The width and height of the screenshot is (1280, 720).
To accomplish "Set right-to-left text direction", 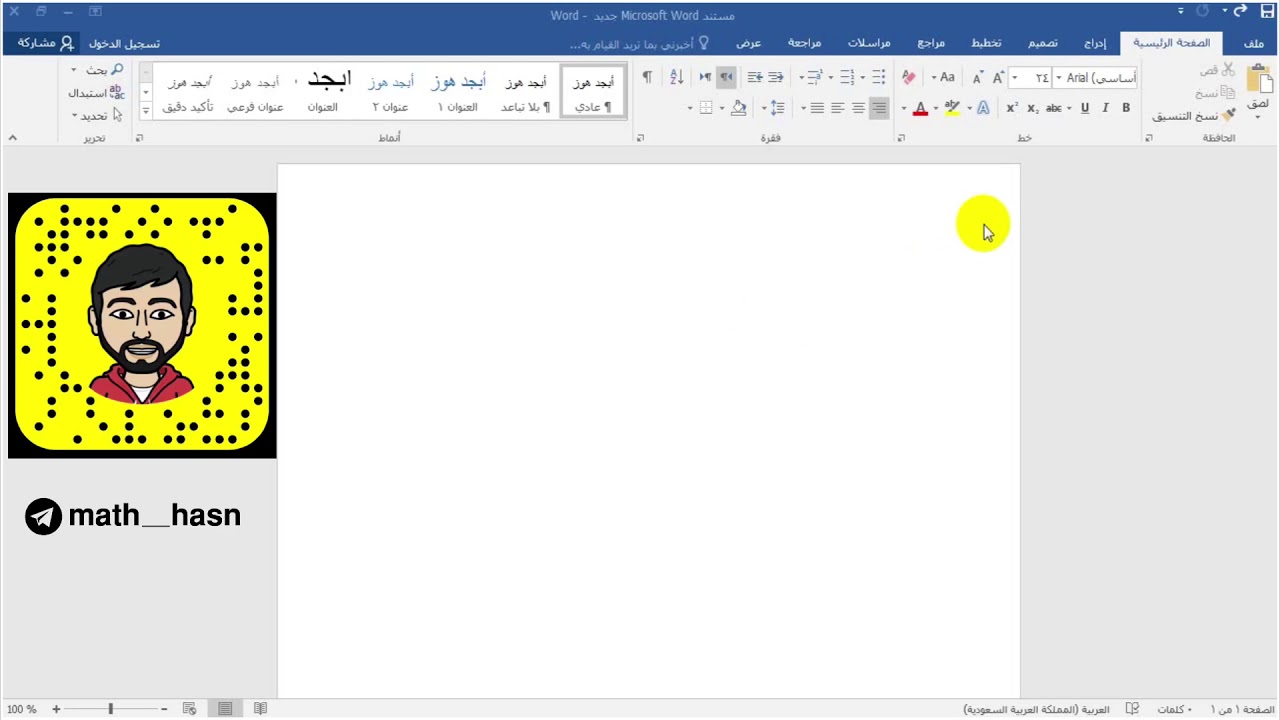I will point(726,78).
